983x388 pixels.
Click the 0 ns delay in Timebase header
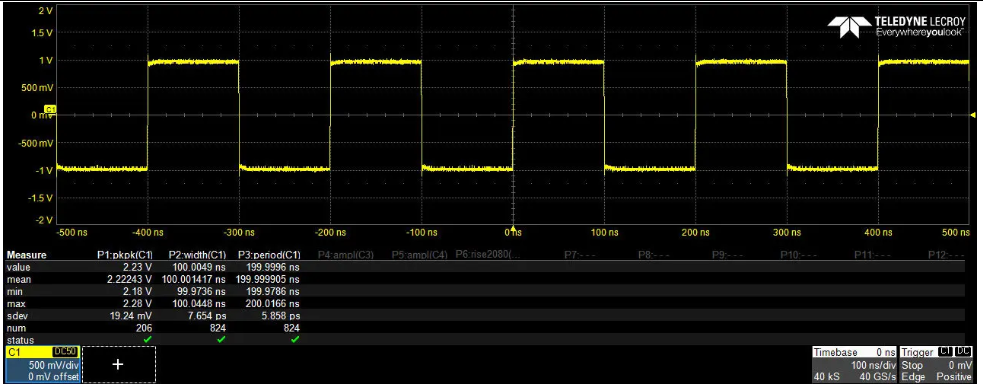point(886,352)
